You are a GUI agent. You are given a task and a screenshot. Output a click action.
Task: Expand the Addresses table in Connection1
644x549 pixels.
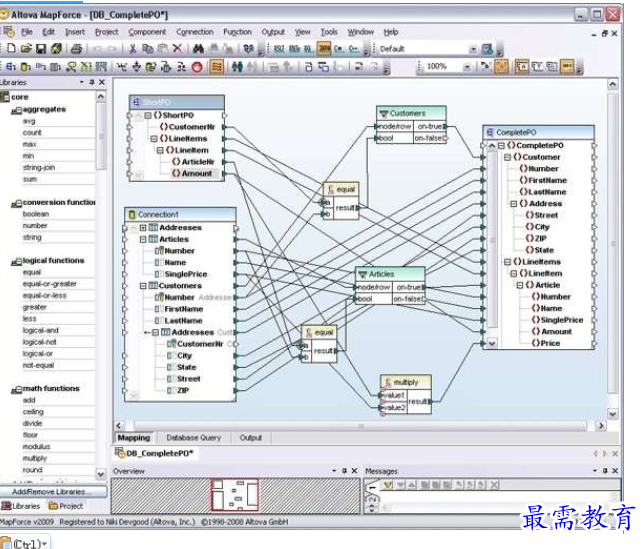[x=143, y=227]
